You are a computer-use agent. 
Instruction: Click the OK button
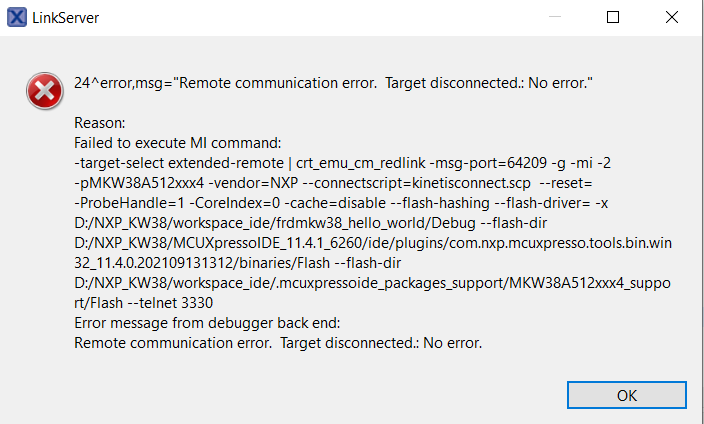pos(626,395)
